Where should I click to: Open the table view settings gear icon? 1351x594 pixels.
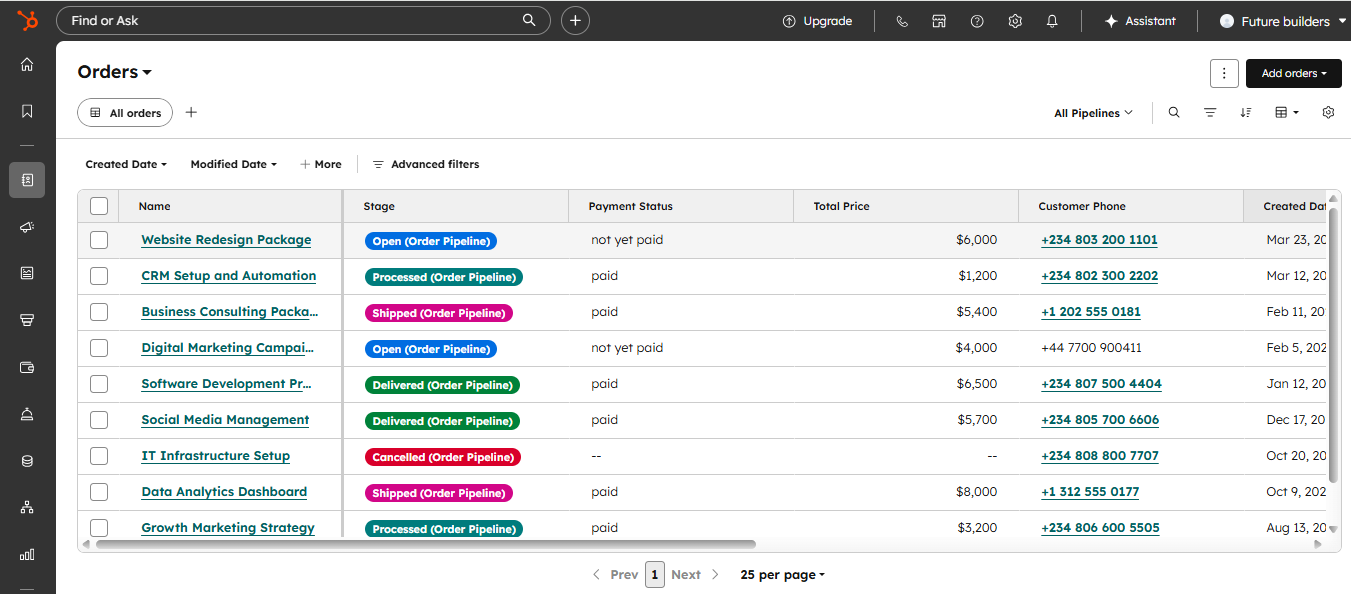1328,113
